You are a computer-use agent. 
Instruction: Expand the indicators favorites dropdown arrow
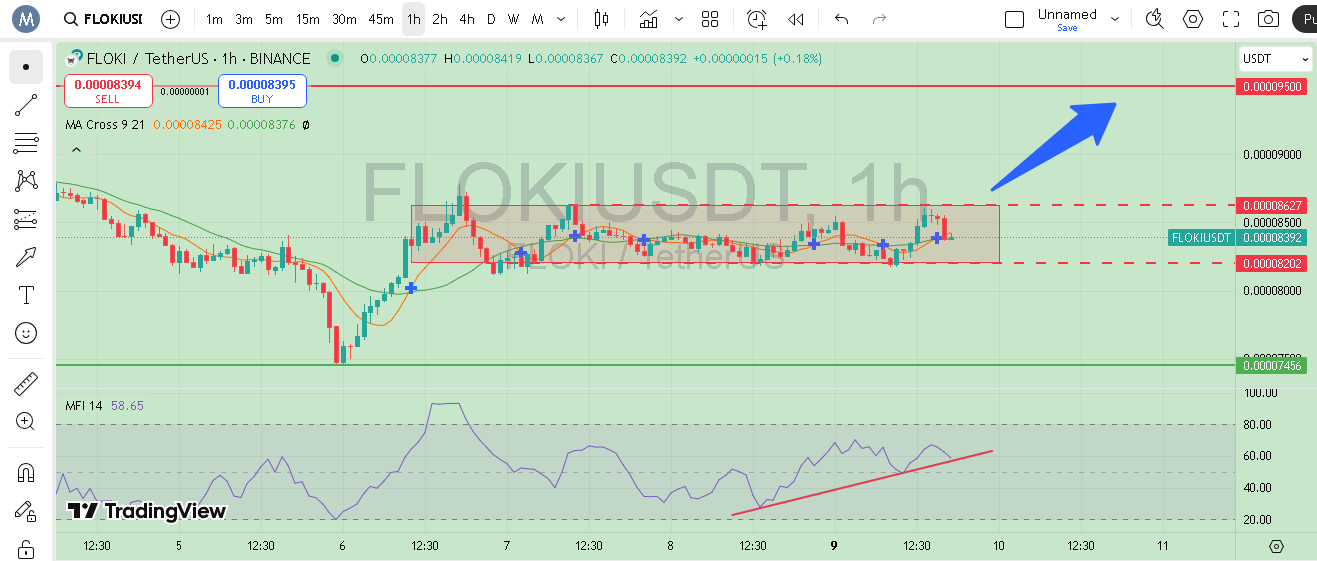click(680, 19)
